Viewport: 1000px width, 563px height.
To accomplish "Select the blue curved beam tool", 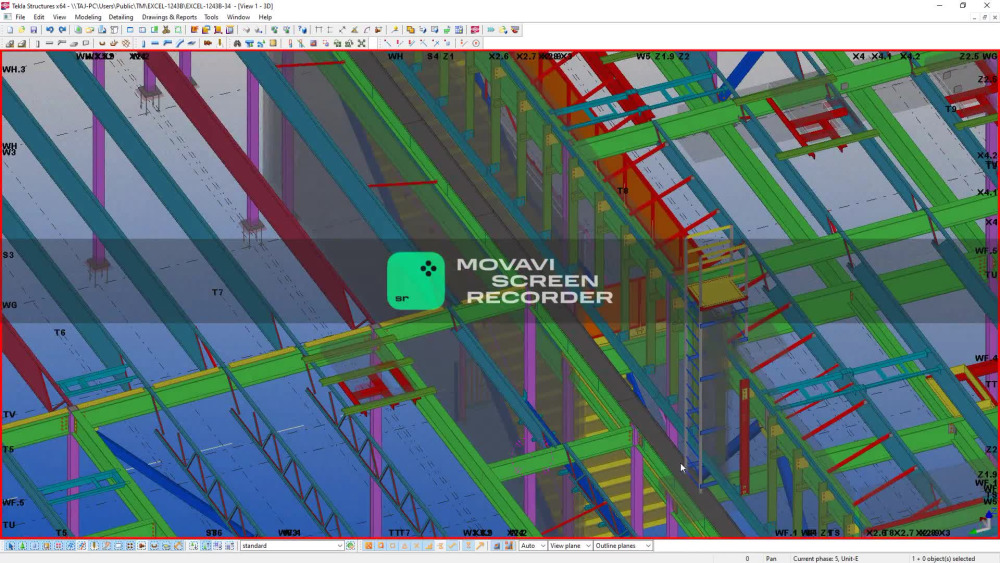I will [x=179, y=43].
